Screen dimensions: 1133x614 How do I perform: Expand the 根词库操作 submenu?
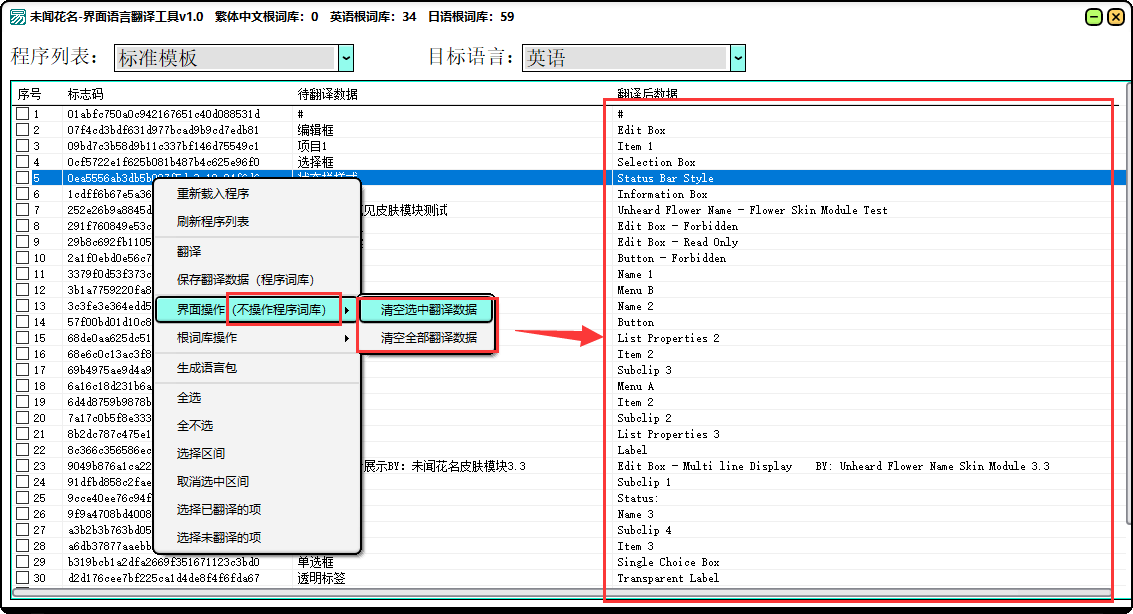(x=256, y=339)
